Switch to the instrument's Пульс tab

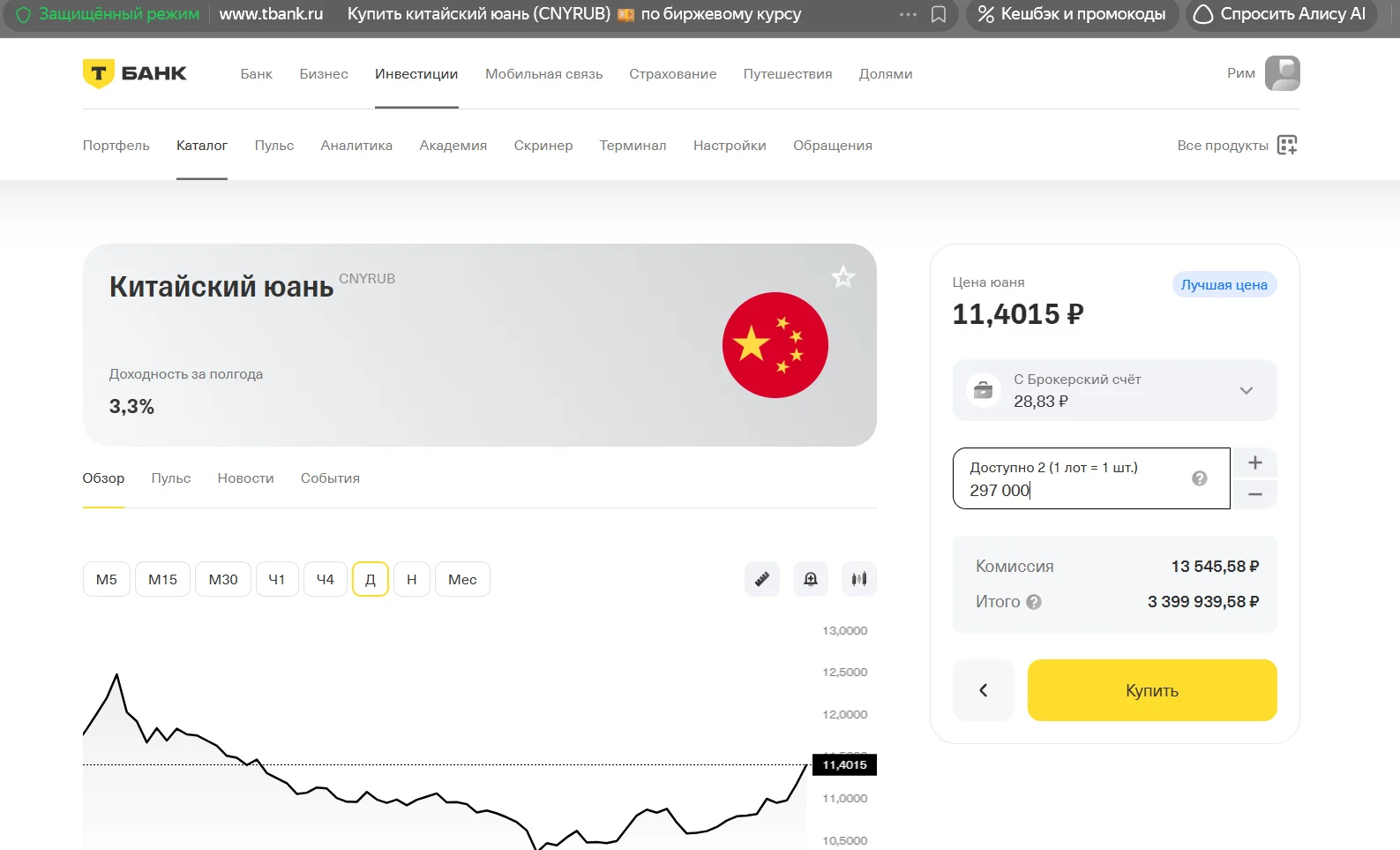click(171, 478)
